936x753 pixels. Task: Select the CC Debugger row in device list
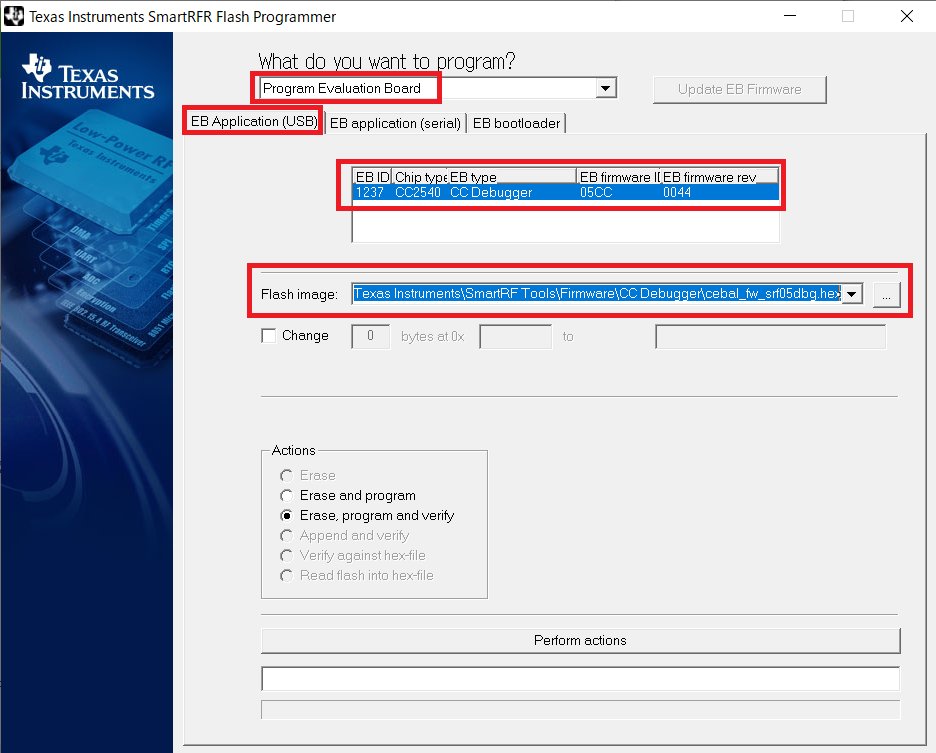[566, 192]
